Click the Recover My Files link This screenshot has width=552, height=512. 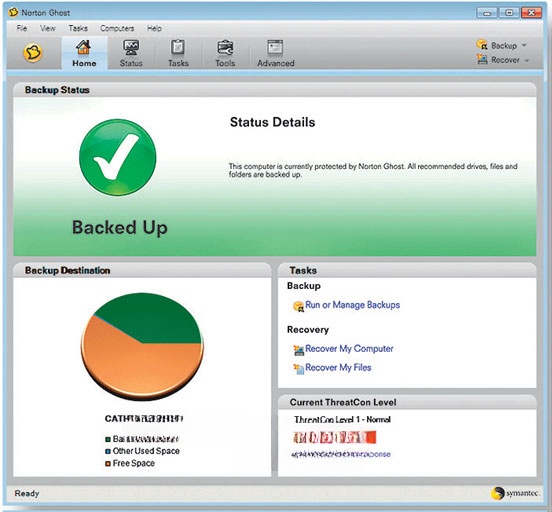338,368
